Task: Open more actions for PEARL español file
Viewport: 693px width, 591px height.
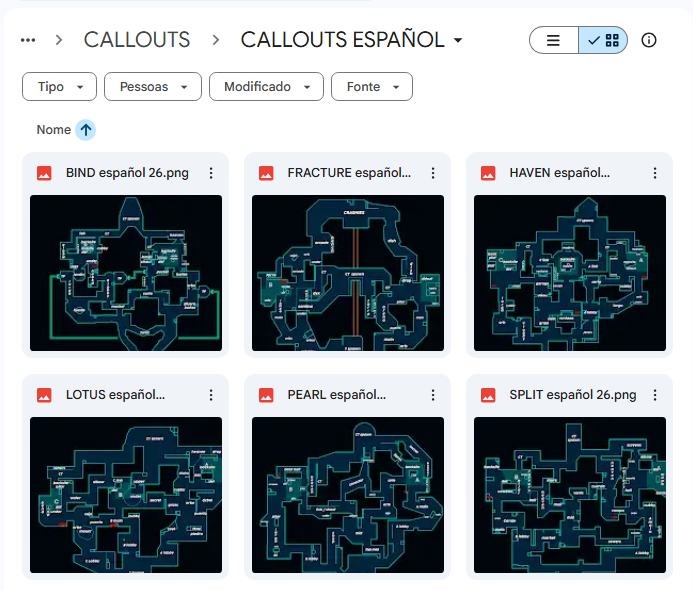Action: point(433,395)
